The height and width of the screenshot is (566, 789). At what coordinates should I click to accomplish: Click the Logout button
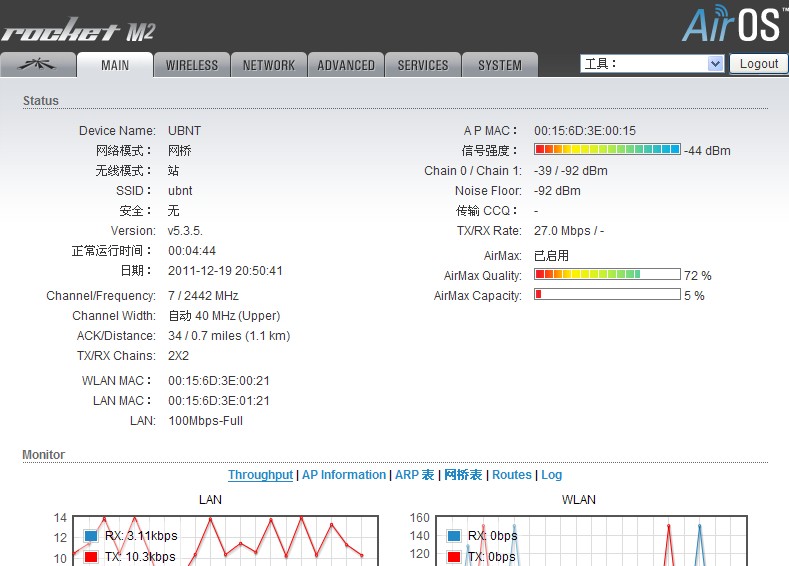(759, 64)
